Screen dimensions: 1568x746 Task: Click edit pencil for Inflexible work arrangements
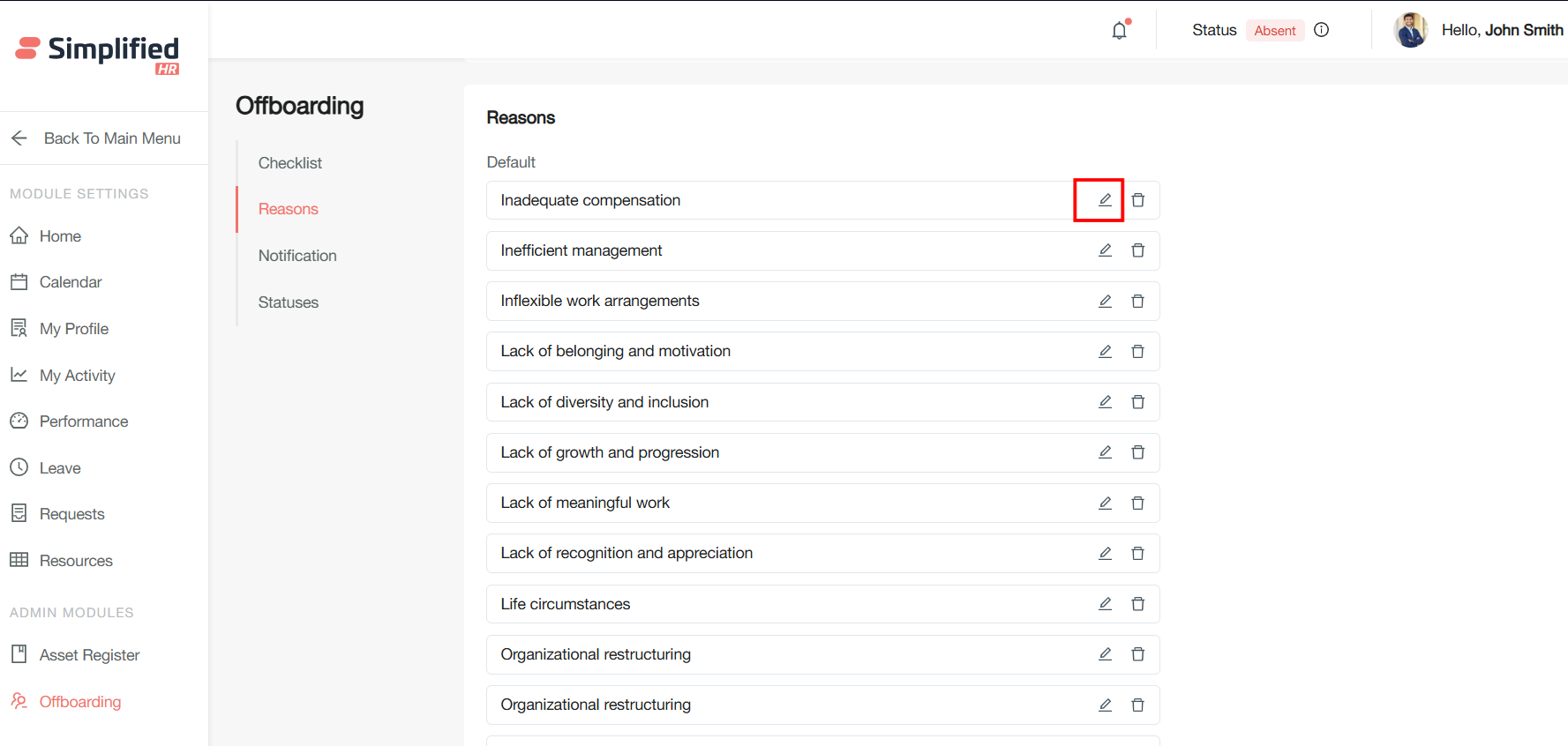click(x=1104, y=302)
